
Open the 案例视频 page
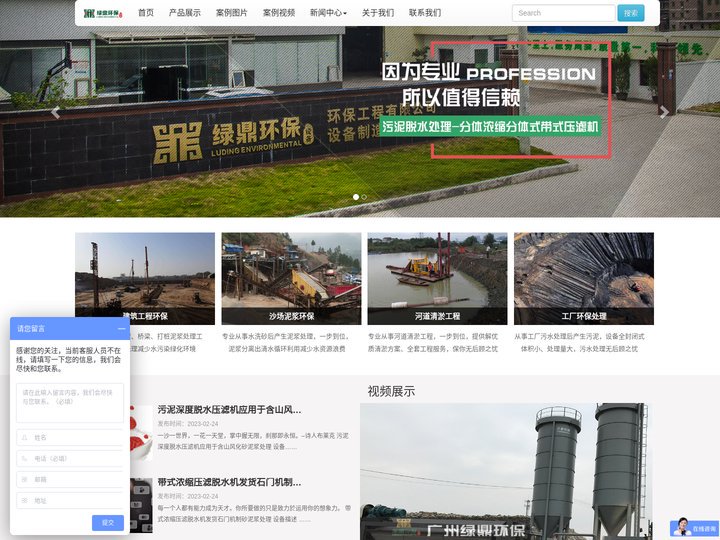point(279,13)
